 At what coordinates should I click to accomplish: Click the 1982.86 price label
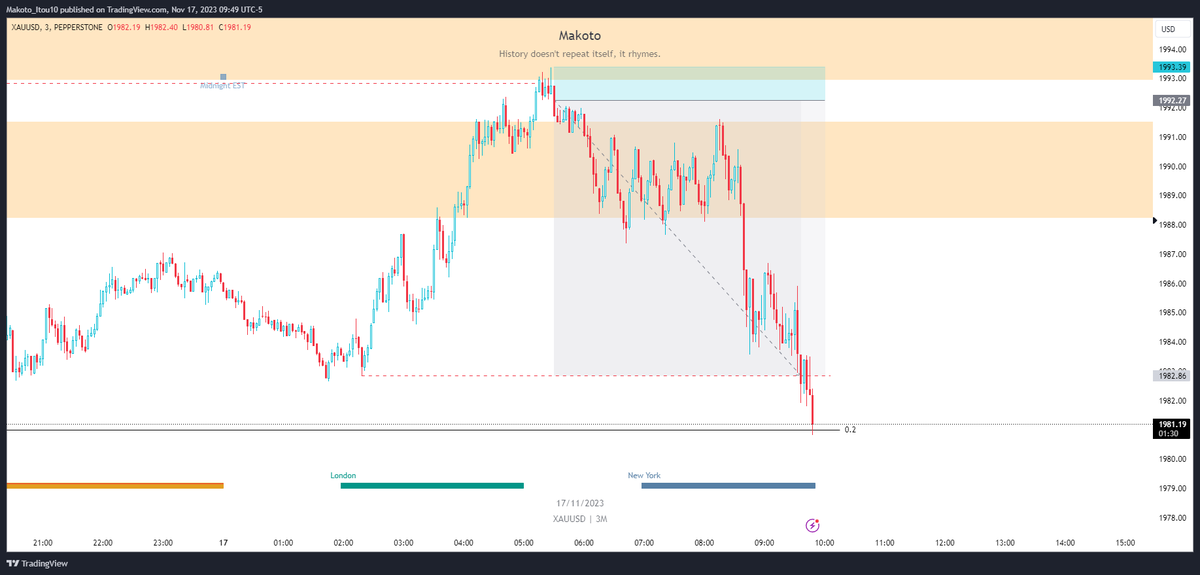pyautogui.click(x=1169, y=375)
